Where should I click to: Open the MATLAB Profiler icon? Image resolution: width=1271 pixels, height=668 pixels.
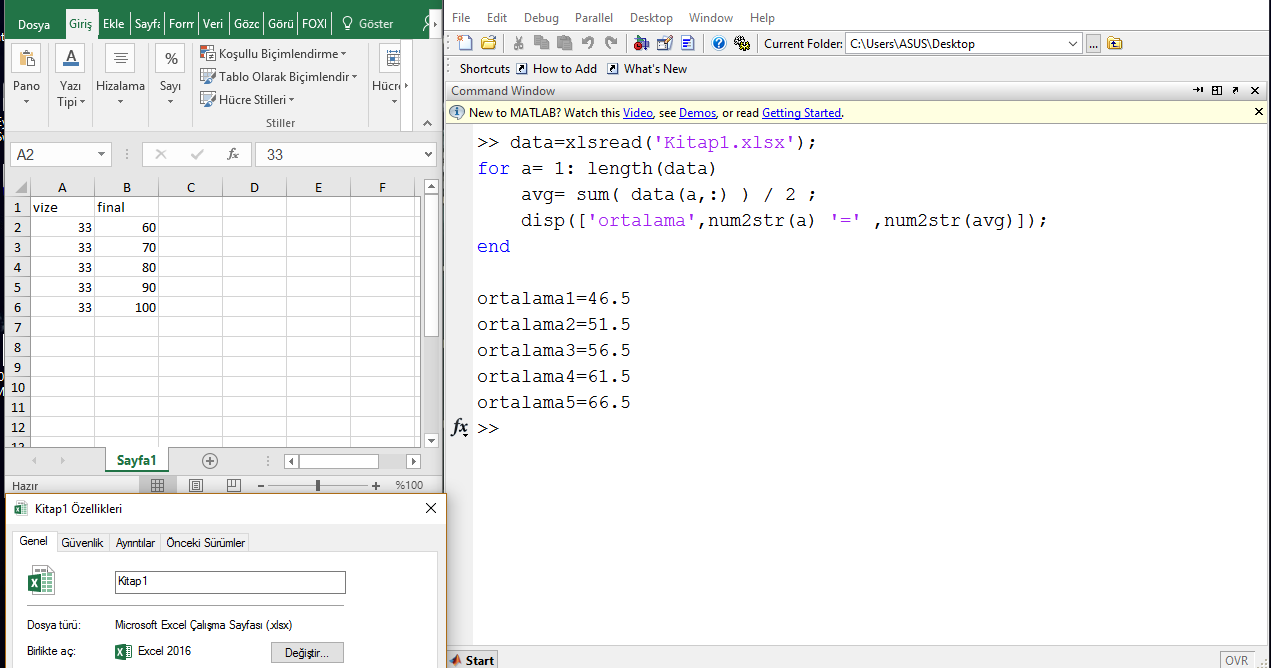click(x=687, y=43)
